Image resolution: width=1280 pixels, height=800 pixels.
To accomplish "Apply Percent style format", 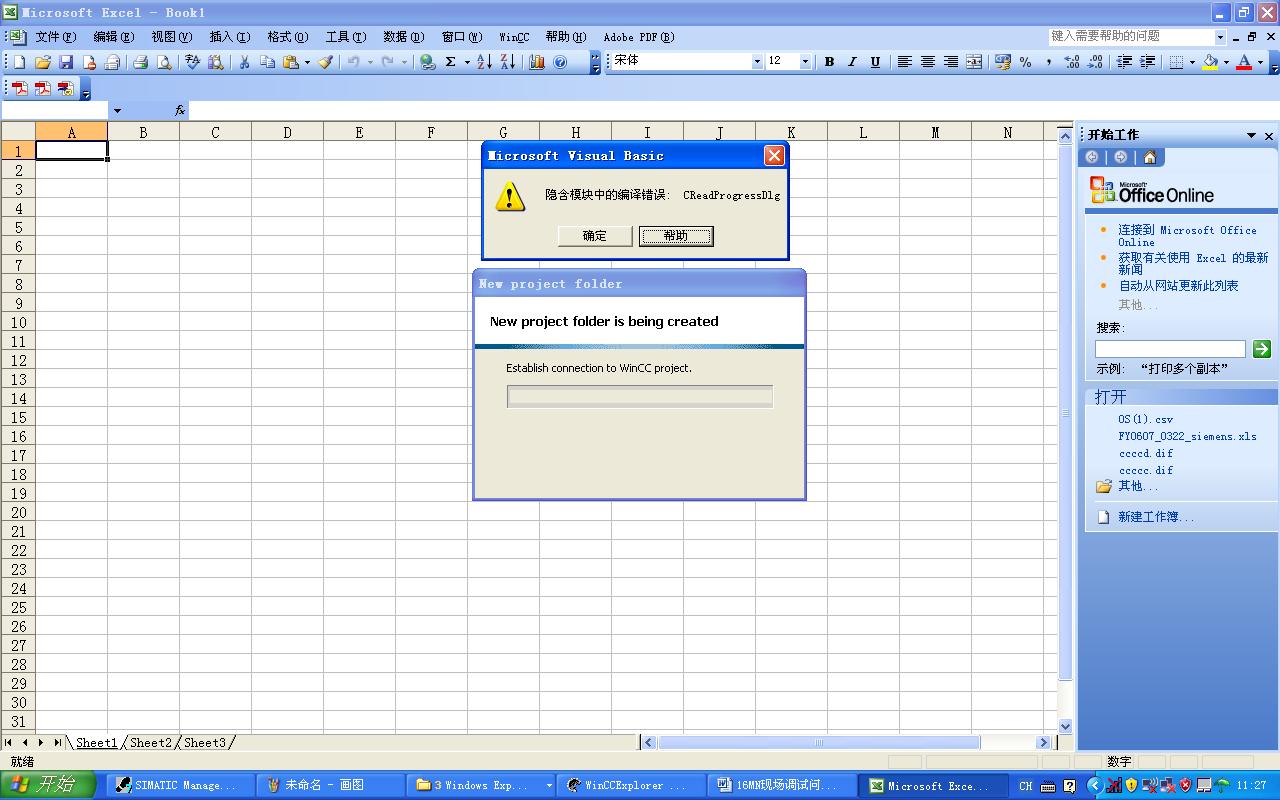I will [1026, 62].
